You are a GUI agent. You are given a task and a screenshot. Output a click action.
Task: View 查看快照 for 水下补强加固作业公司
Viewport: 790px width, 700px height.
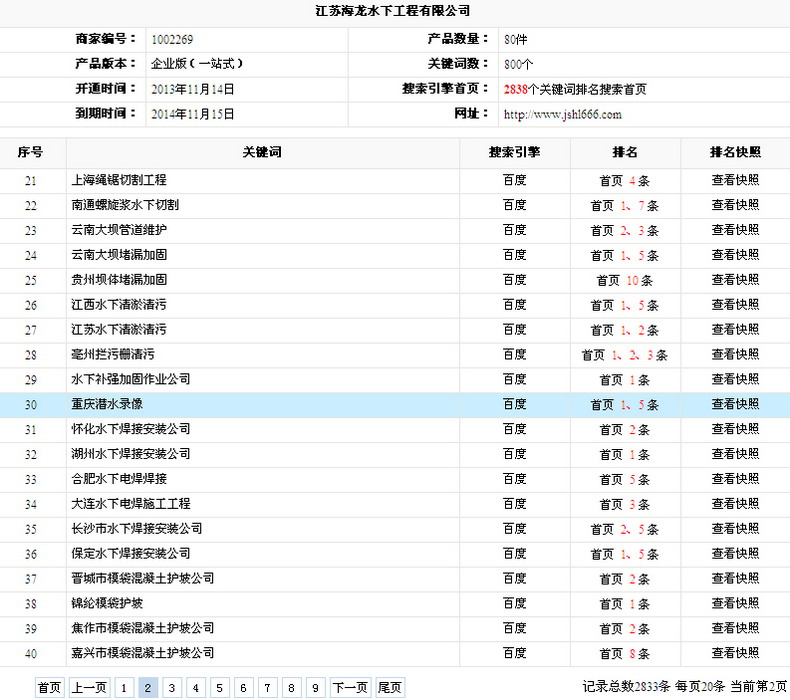click(735, 379)
